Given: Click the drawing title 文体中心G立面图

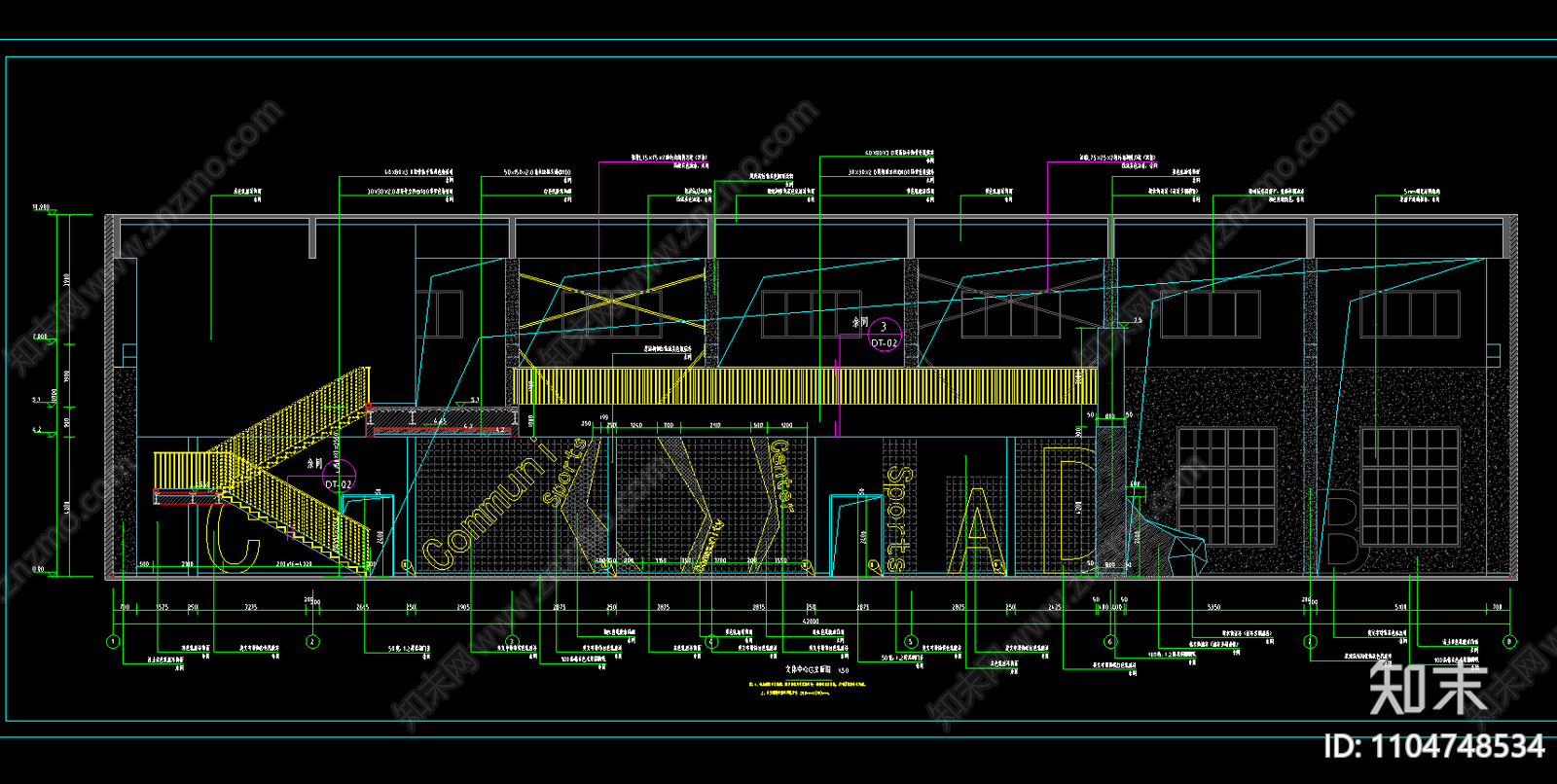Looking at the screenshot, I should [810, 670].
